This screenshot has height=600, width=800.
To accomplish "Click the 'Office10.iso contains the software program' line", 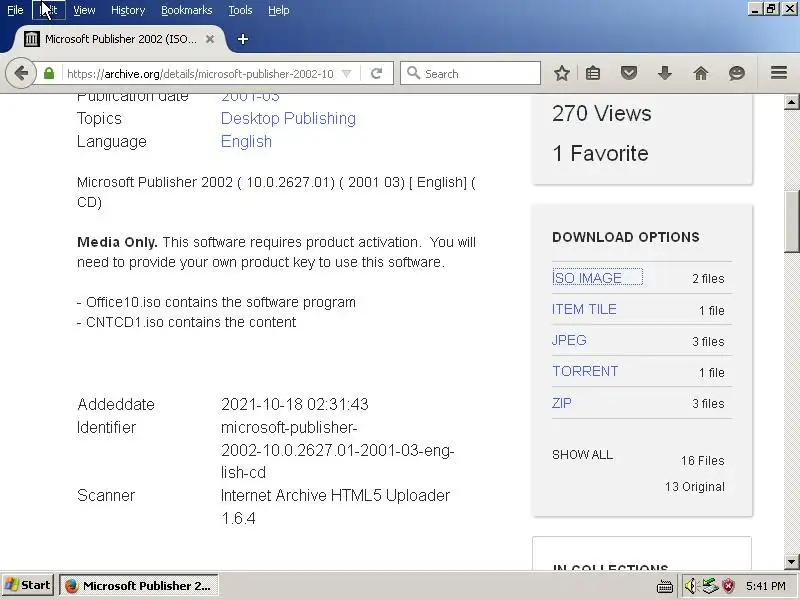I will 216,302.
